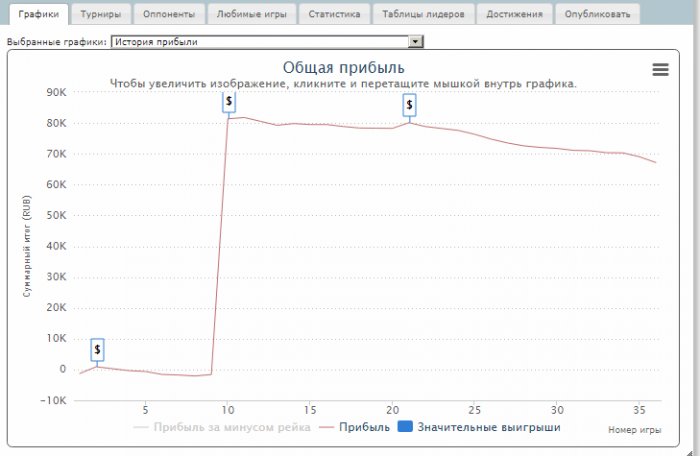Toggle the Прибыль legend series
Viewport: 700px width, 456px height.
click(354, 427)
